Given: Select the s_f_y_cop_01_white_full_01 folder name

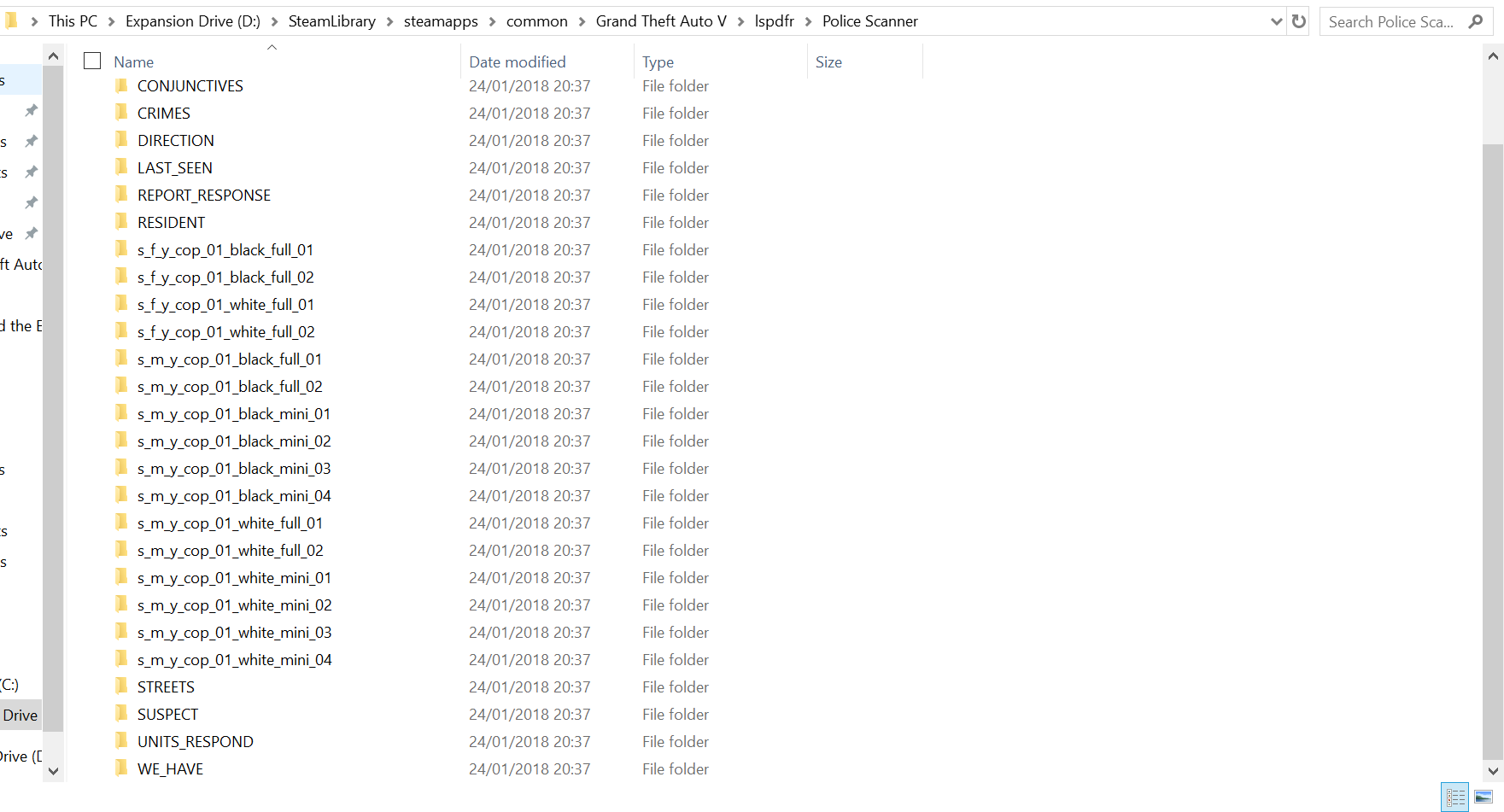Looking at the screenshot, I should tap(225, 304).
